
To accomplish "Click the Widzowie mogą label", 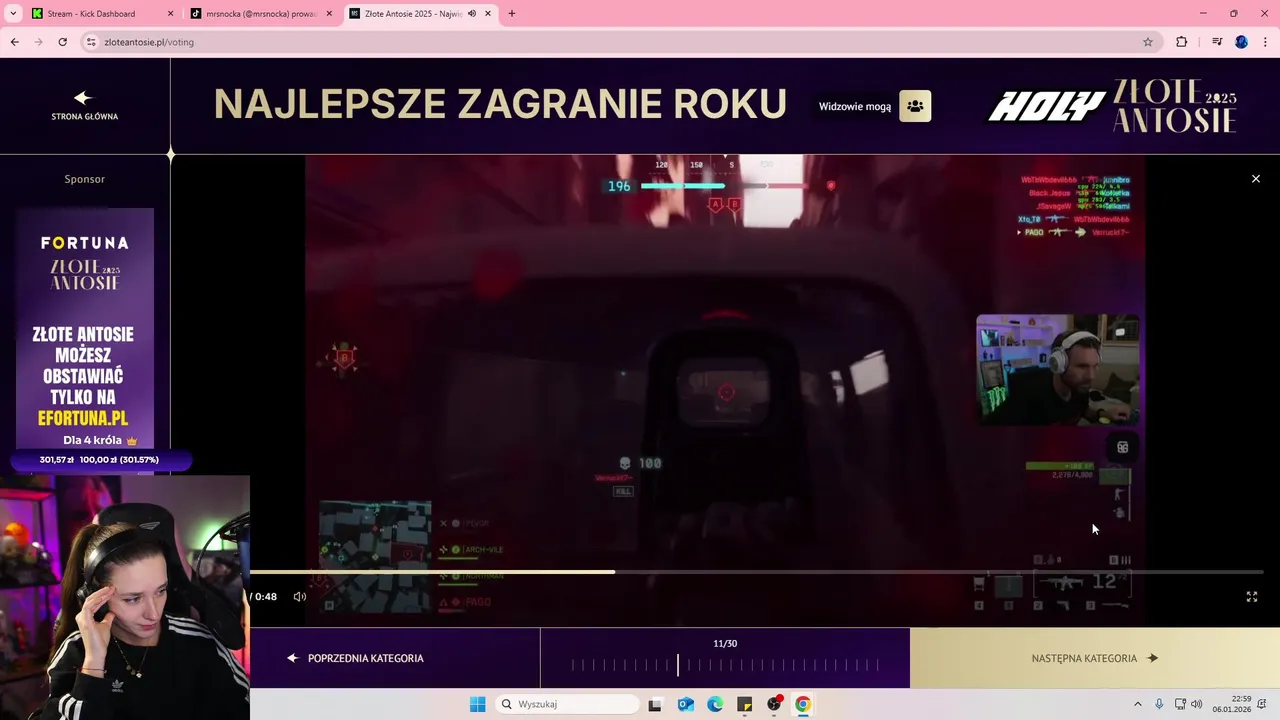I will [855, 106].
